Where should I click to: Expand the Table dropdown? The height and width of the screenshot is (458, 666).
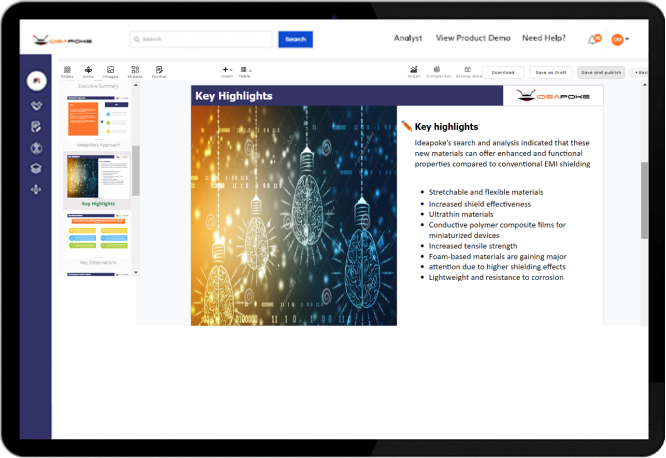[x=245, y=71]
